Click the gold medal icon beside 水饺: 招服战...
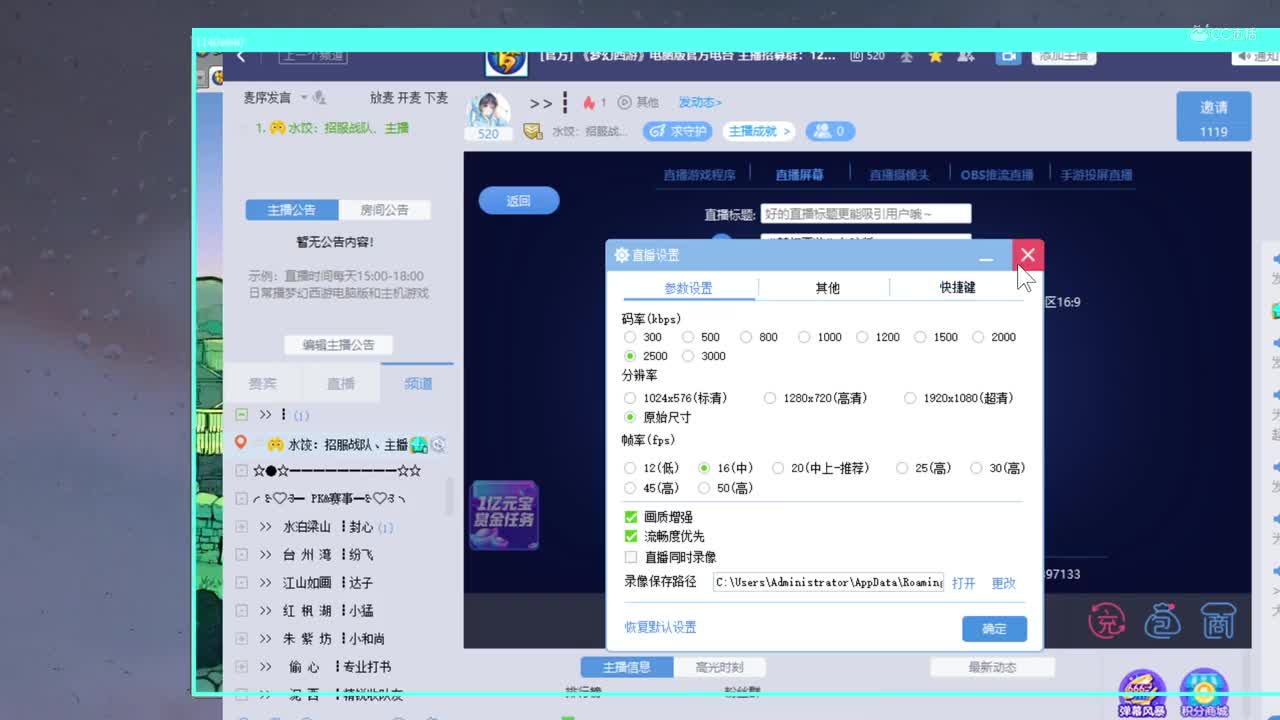 (x=532, y=131)
